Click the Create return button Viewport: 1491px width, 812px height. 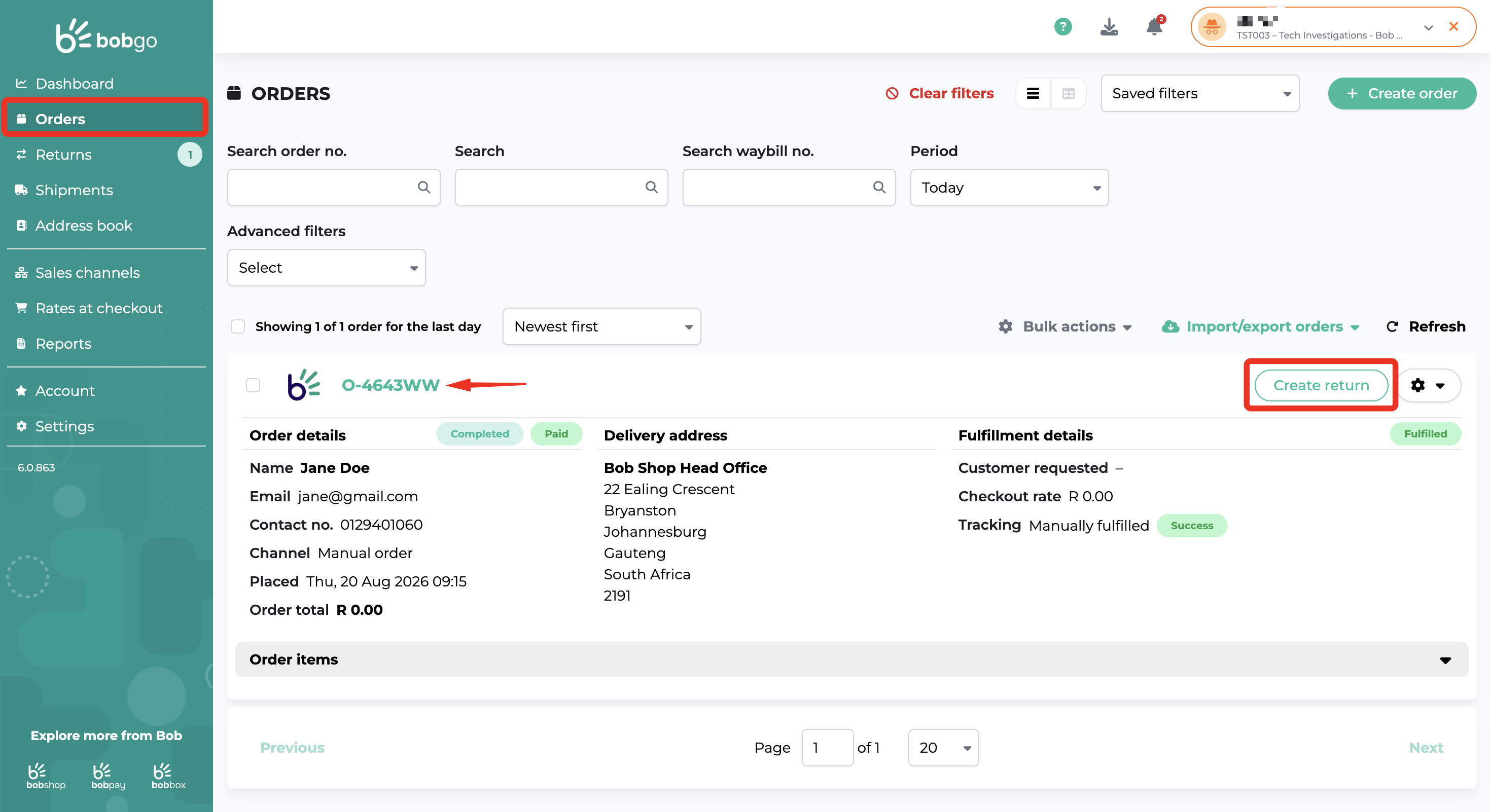pos(1322,385)
